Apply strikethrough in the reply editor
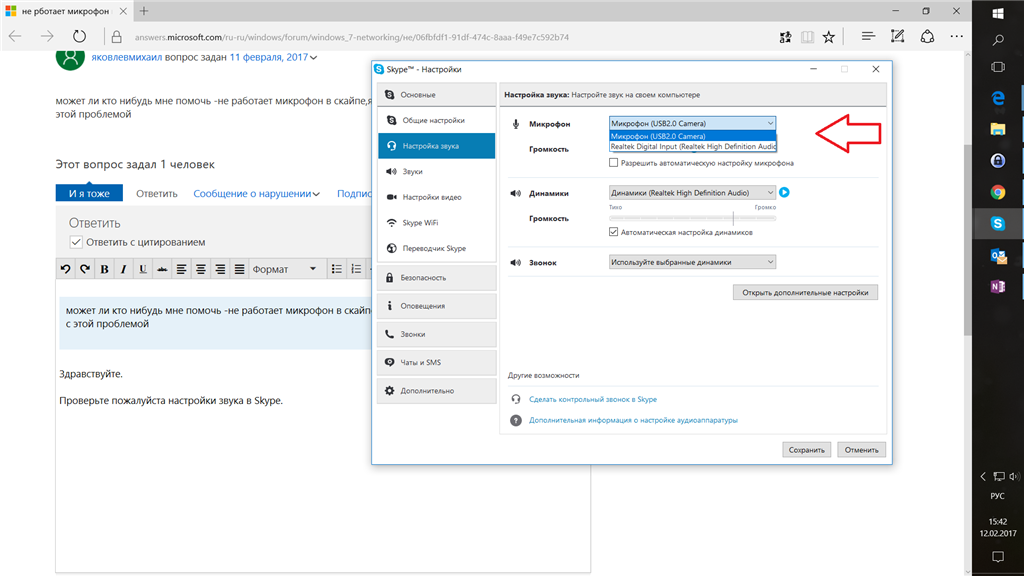This screenshot has width=1024, height=576. [162, 269]
